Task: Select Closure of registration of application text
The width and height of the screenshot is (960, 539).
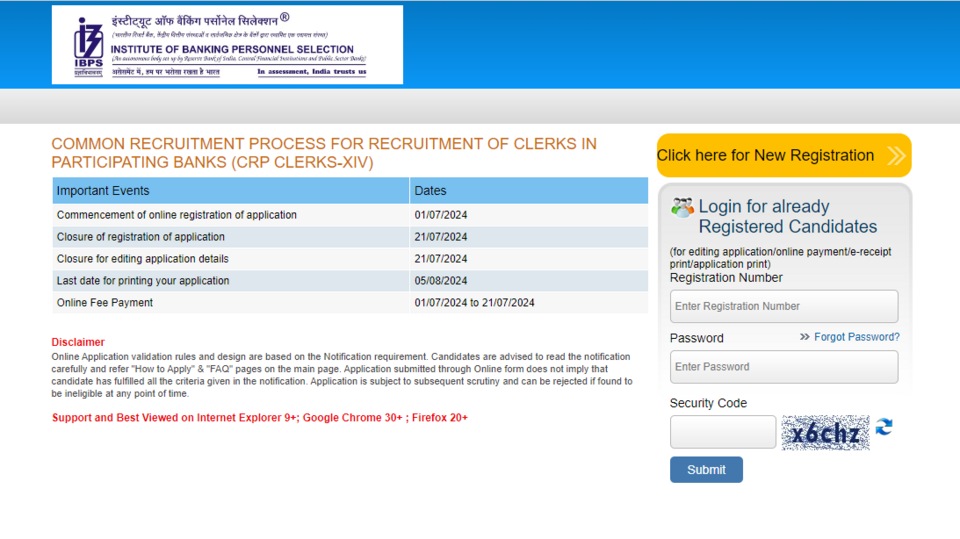Action: click(x=141, y=237)
